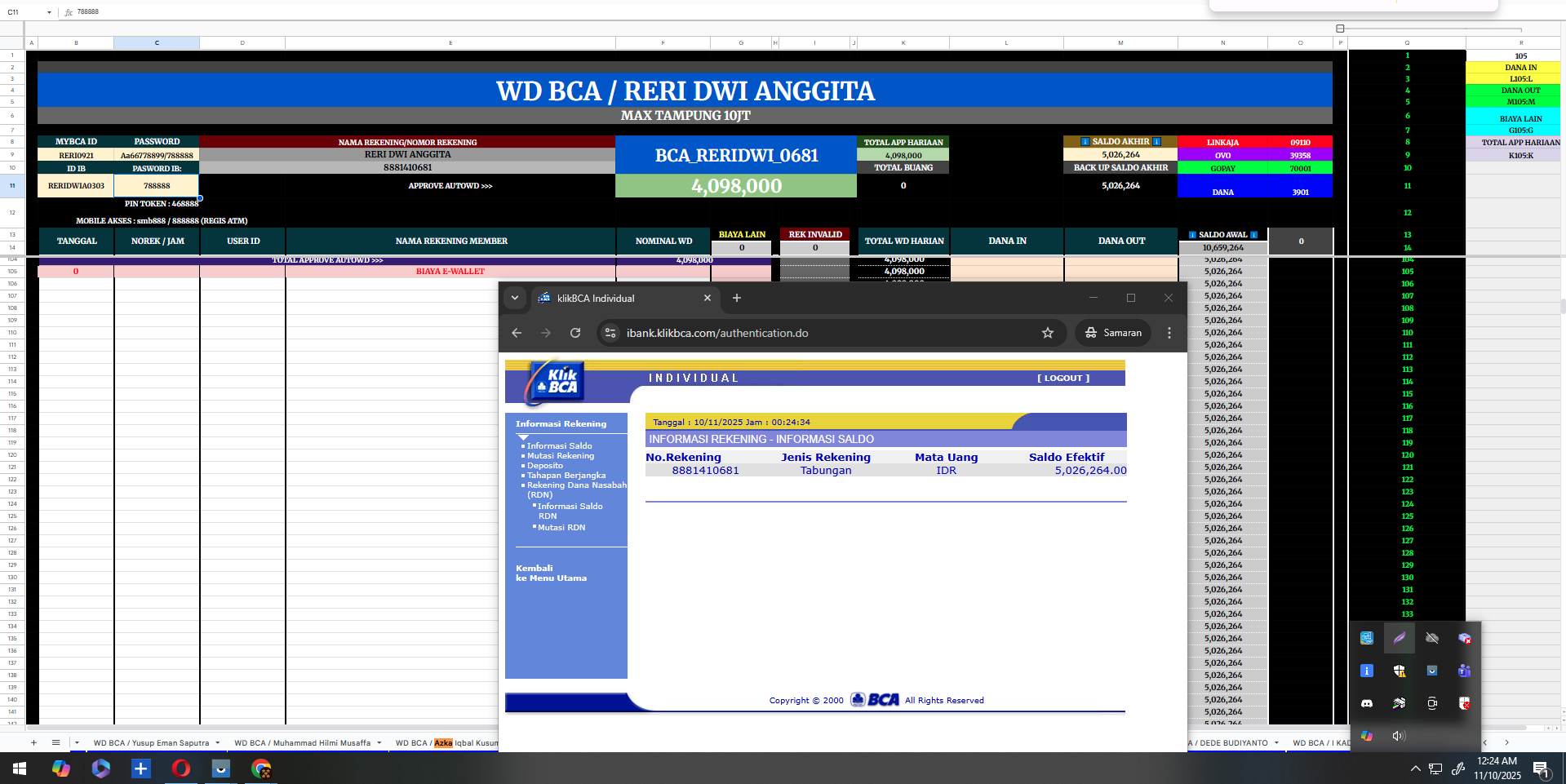Click the blue plus app on taskbar
This screenshot has width=1566, height=784.
point(141,768)
